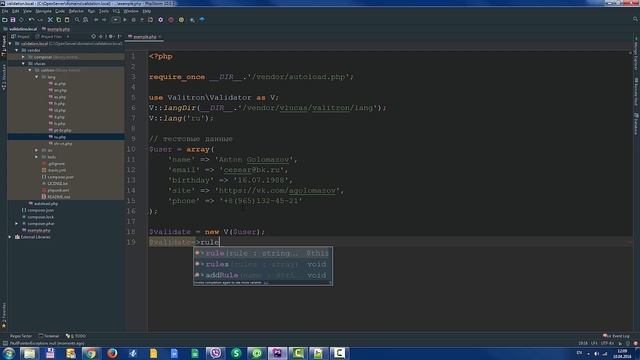
Task: Click the search everywhere icon at top right
Action: (635, 19)
